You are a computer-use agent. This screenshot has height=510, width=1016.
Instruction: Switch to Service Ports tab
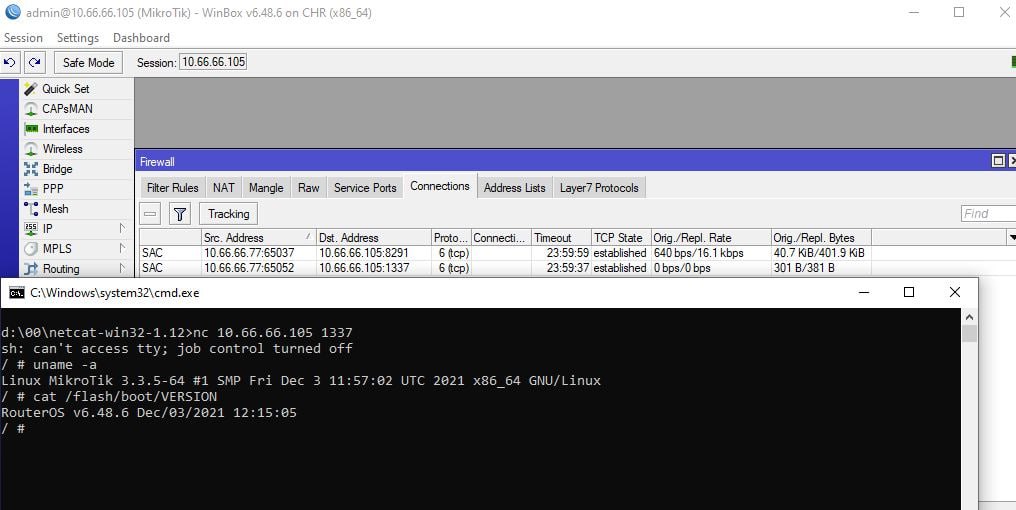click(365, 188)
